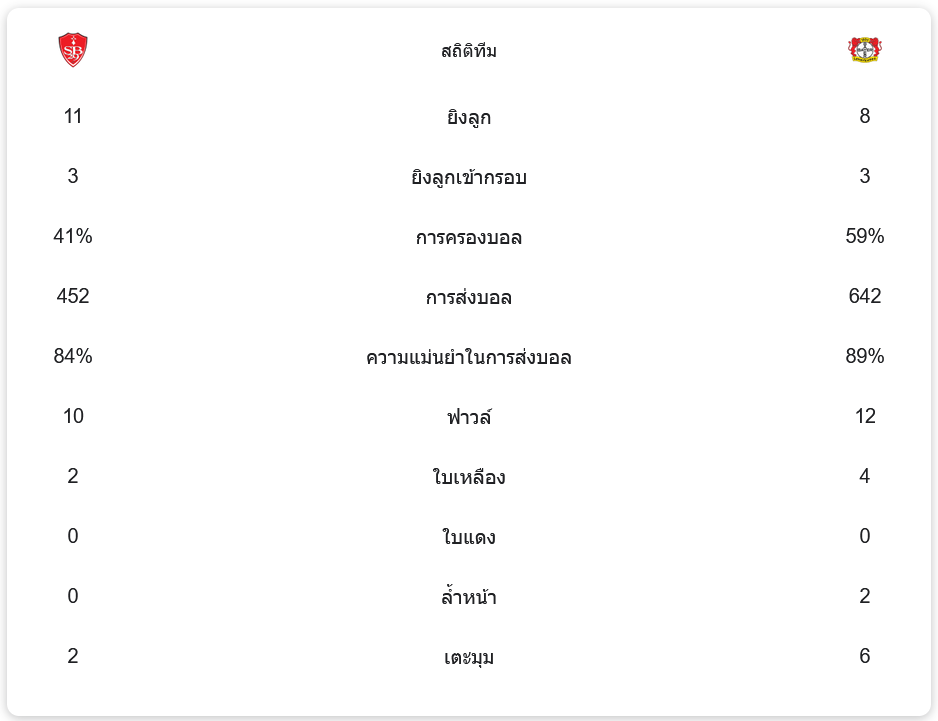
Task: Click the การครองบอล row label
Action: 468,237
